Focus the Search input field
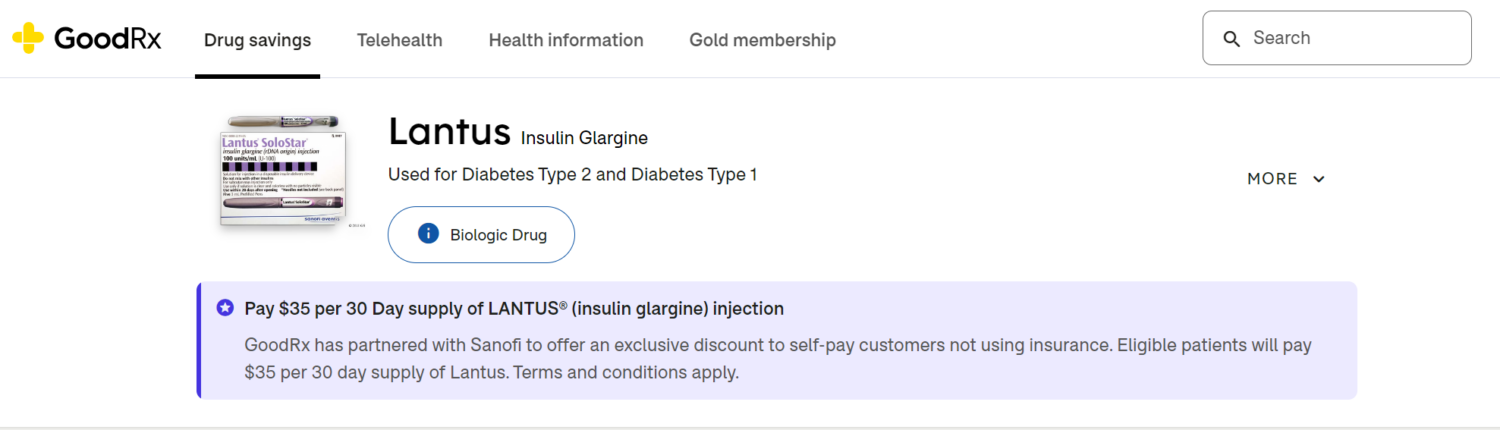The width and height of the screenshot is (1500, 430). [1350, 38]
